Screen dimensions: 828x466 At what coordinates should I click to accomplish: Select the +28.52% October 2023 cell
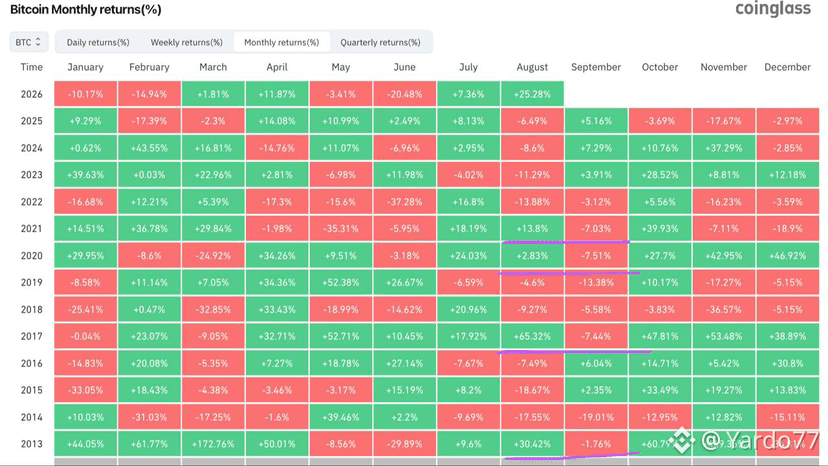pyautogui.click(x=660, y=175)
